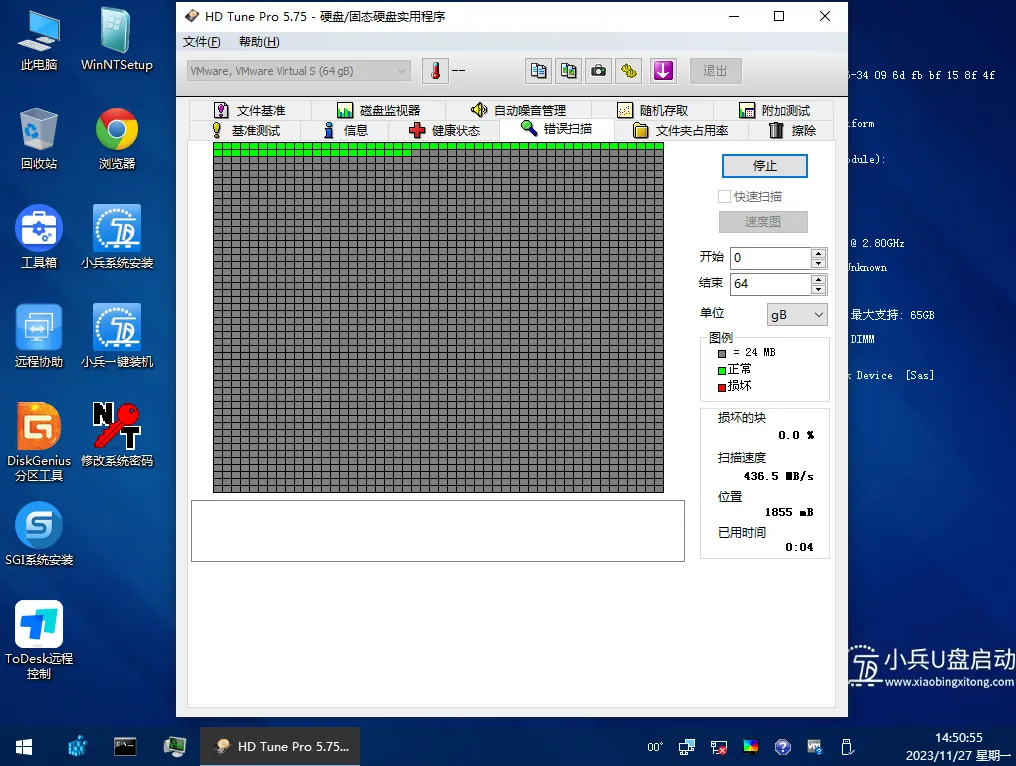
Task: Decrease the 开始 value with down arrow
Action: pyautogui.click(x=818, y=263)
